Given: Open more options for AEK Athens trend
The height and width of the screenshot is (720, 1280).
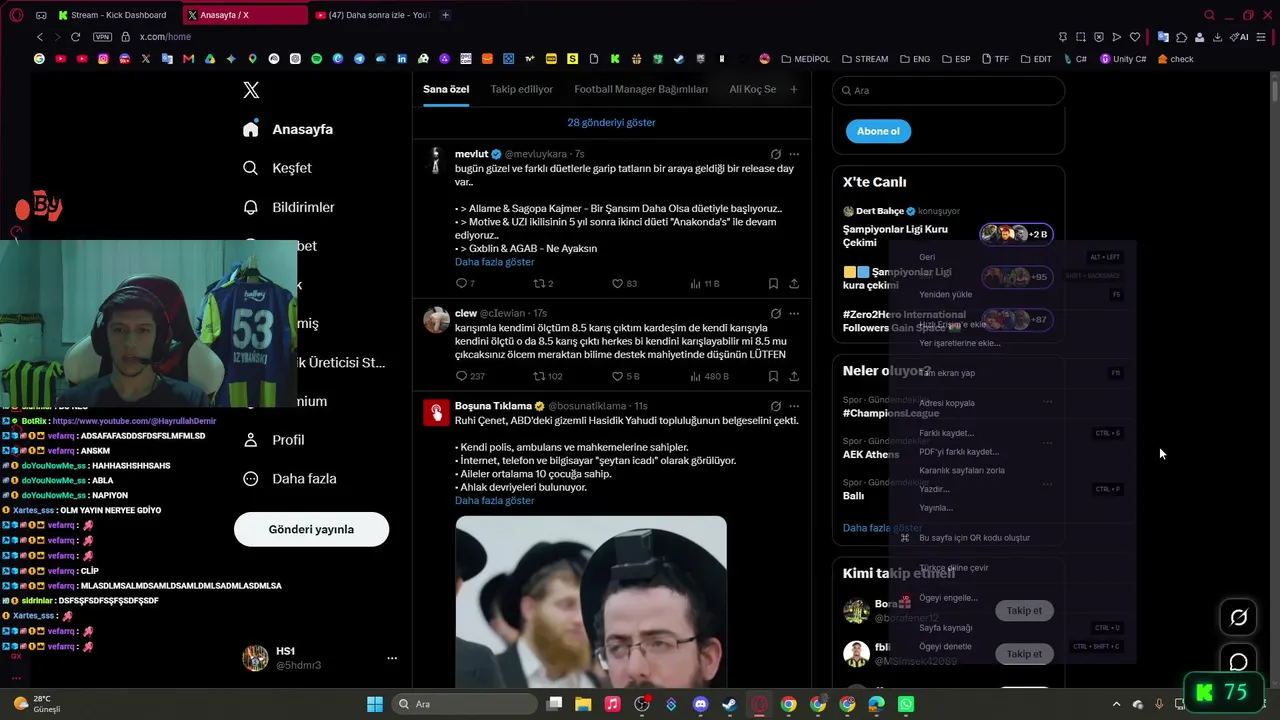Looking at the screenshot, I should coord(1047,442).
